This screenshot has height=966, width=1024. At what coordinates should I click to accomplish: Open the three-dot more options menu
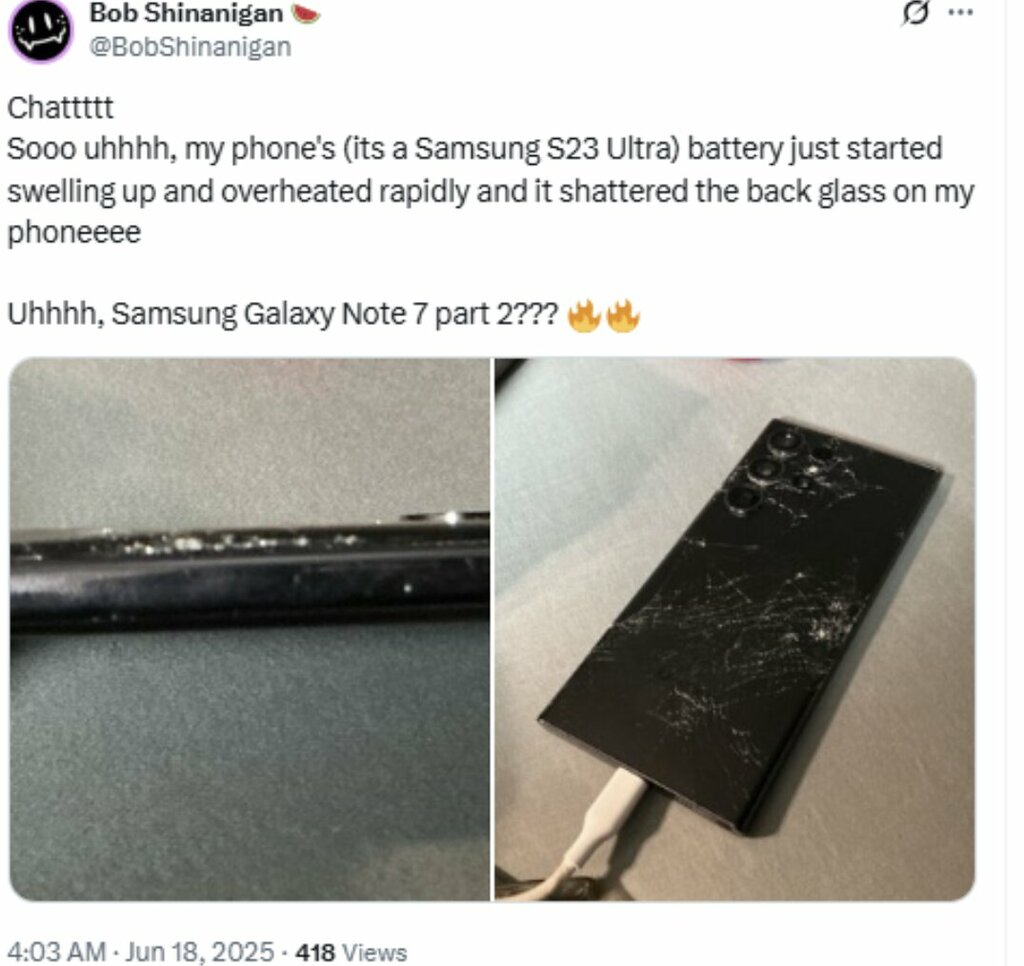click(x=961, y=12)
